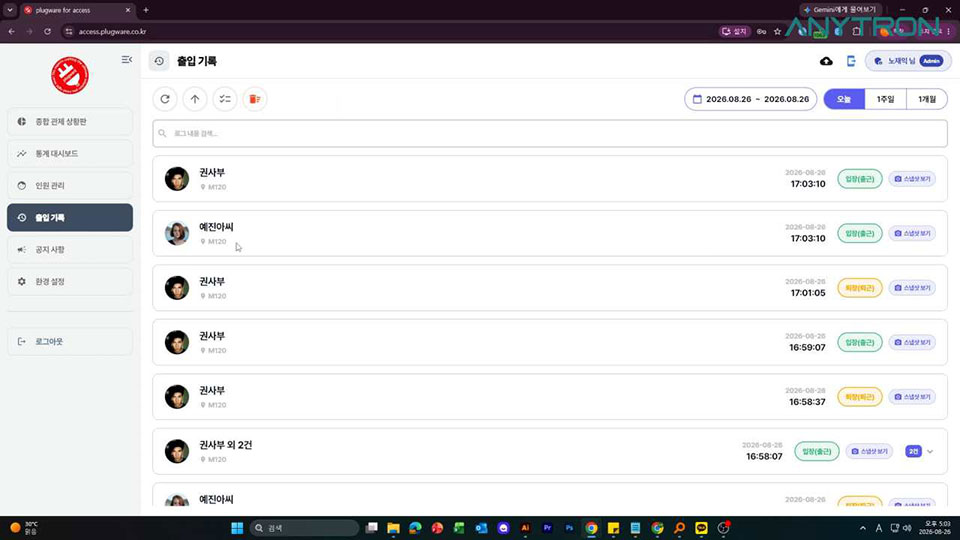View snapshot for 권사부 외 2건 entry
This screenshot has height=540, width=960.
click(869, 451)
